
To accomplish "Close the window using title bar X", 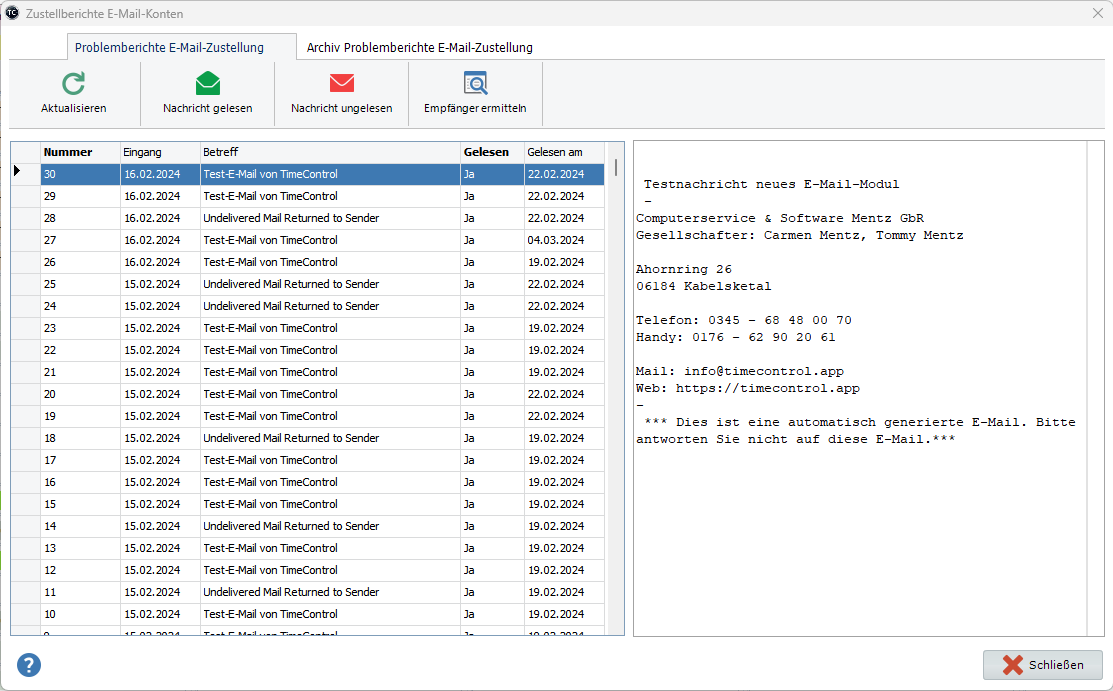I will [1096, 13].
